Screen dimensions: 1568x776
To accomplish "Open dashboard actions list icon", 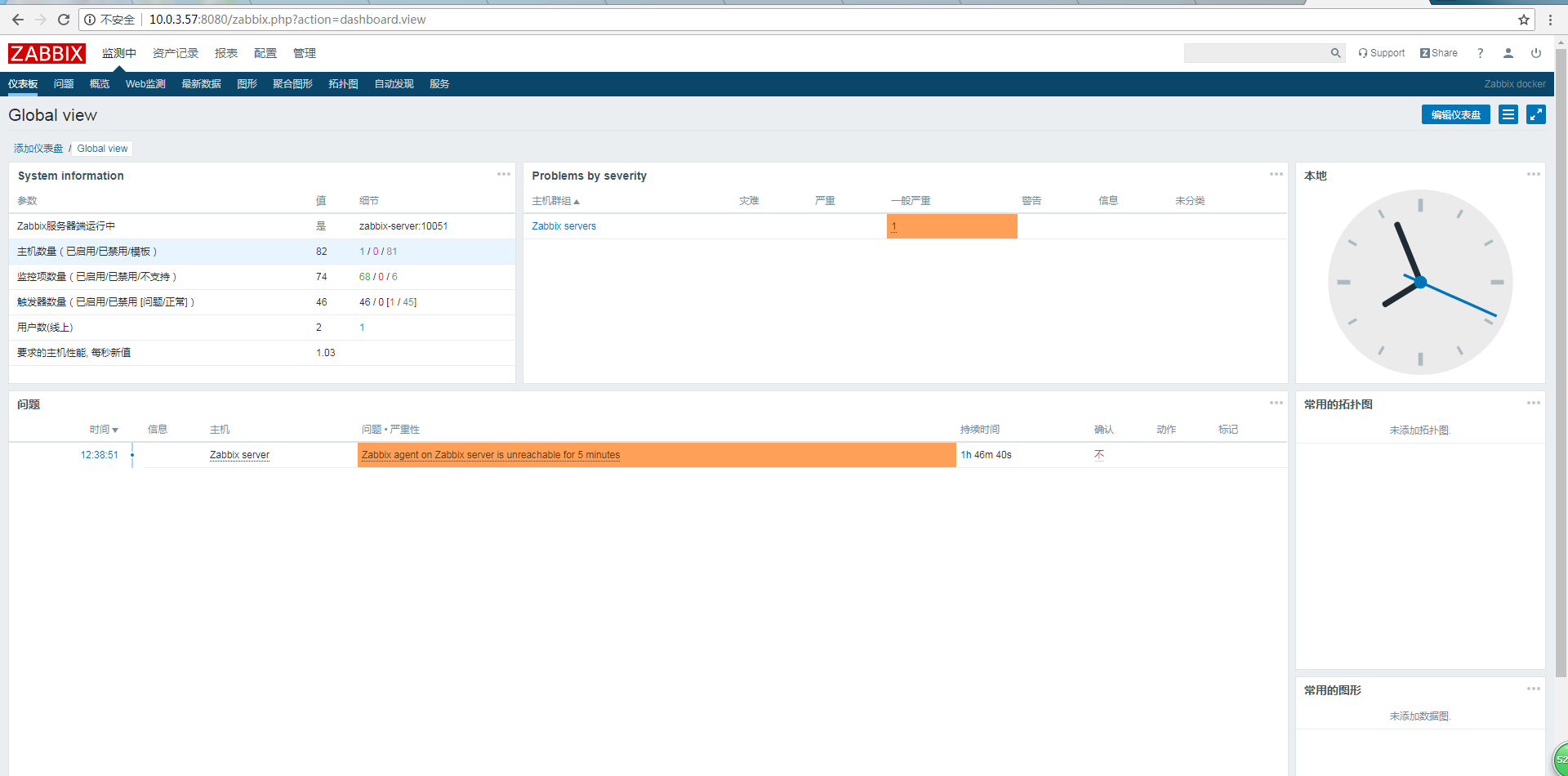I will pyautogui.click(x=1508, y=114).
